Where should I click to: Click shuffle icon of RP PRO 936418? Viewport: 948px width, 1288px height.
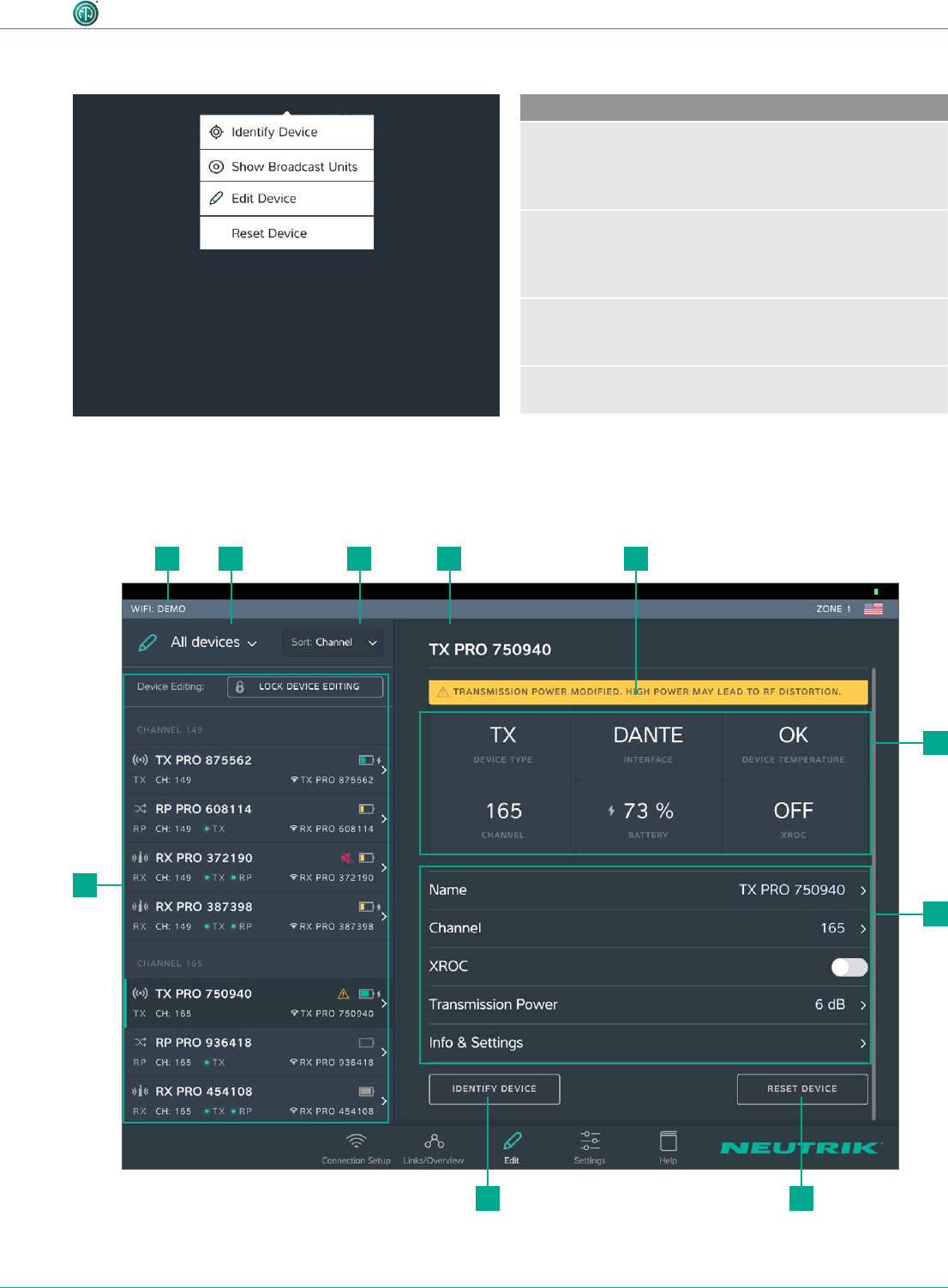click(x=140, y=1042)
